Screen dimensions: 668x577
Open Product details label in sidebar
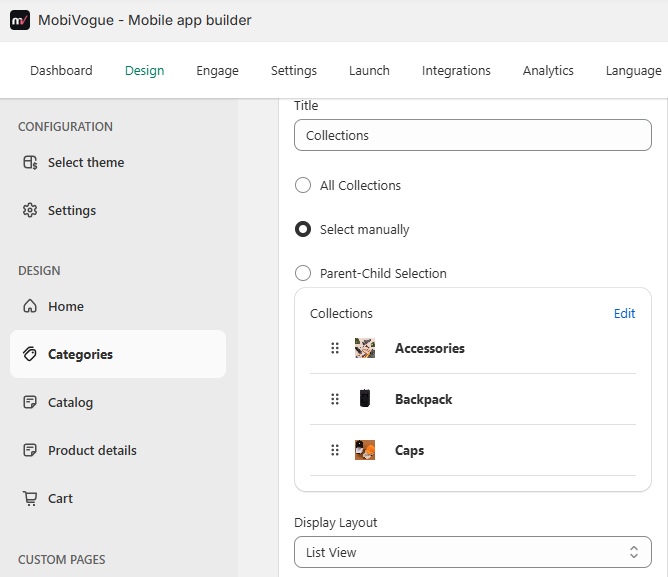[92, 450]
